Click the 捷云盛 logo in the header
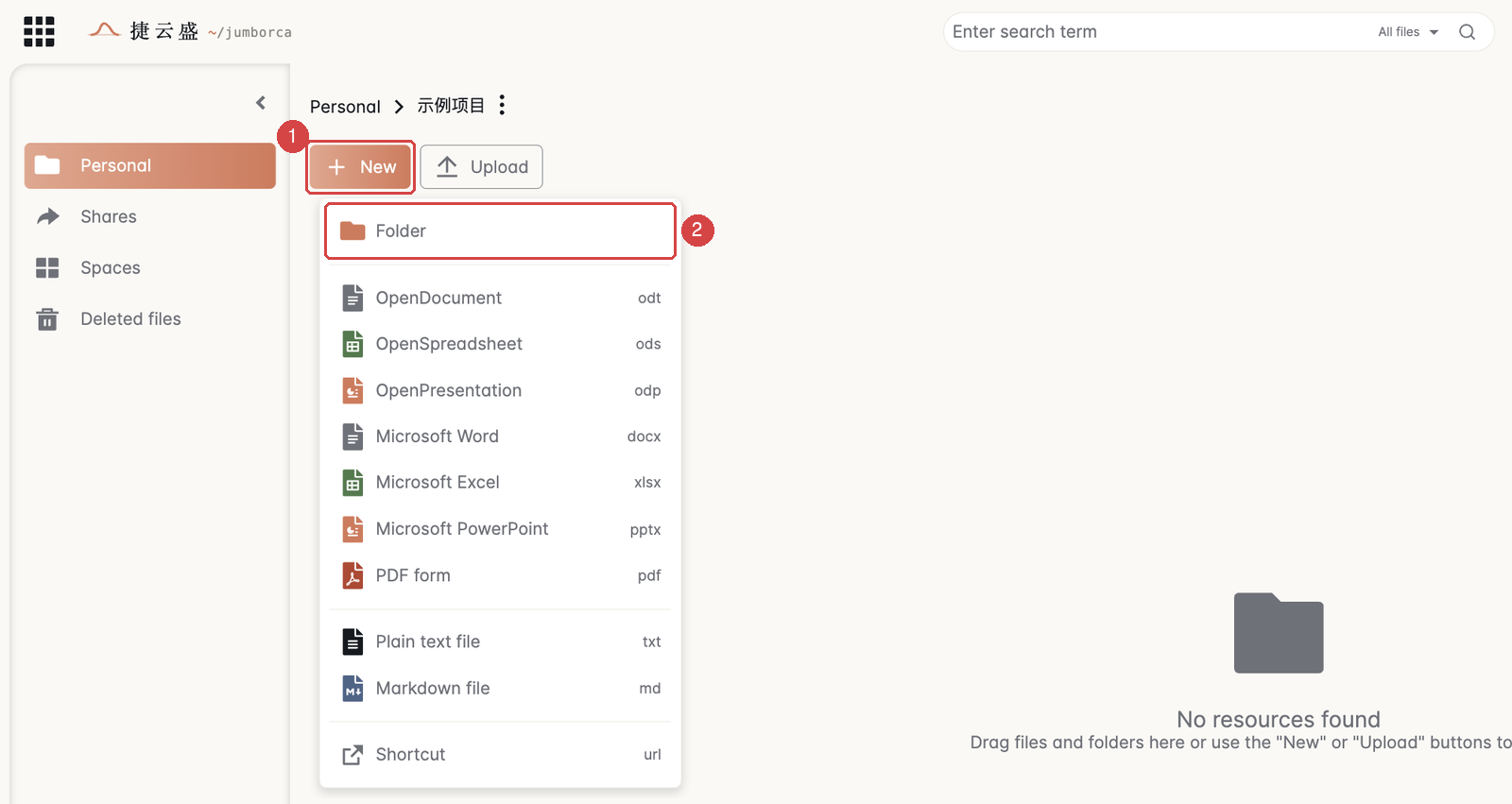 pos(190,31)
